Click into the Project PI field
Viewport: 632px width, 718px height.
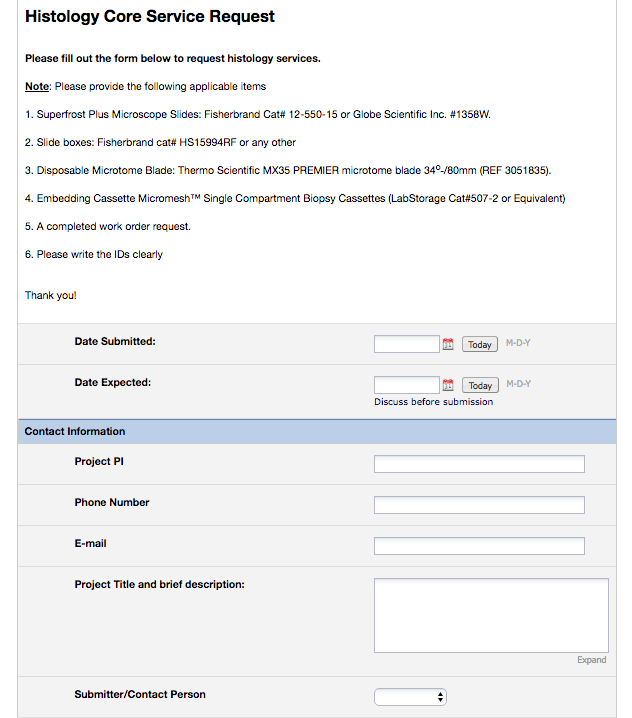pos(479,464)
